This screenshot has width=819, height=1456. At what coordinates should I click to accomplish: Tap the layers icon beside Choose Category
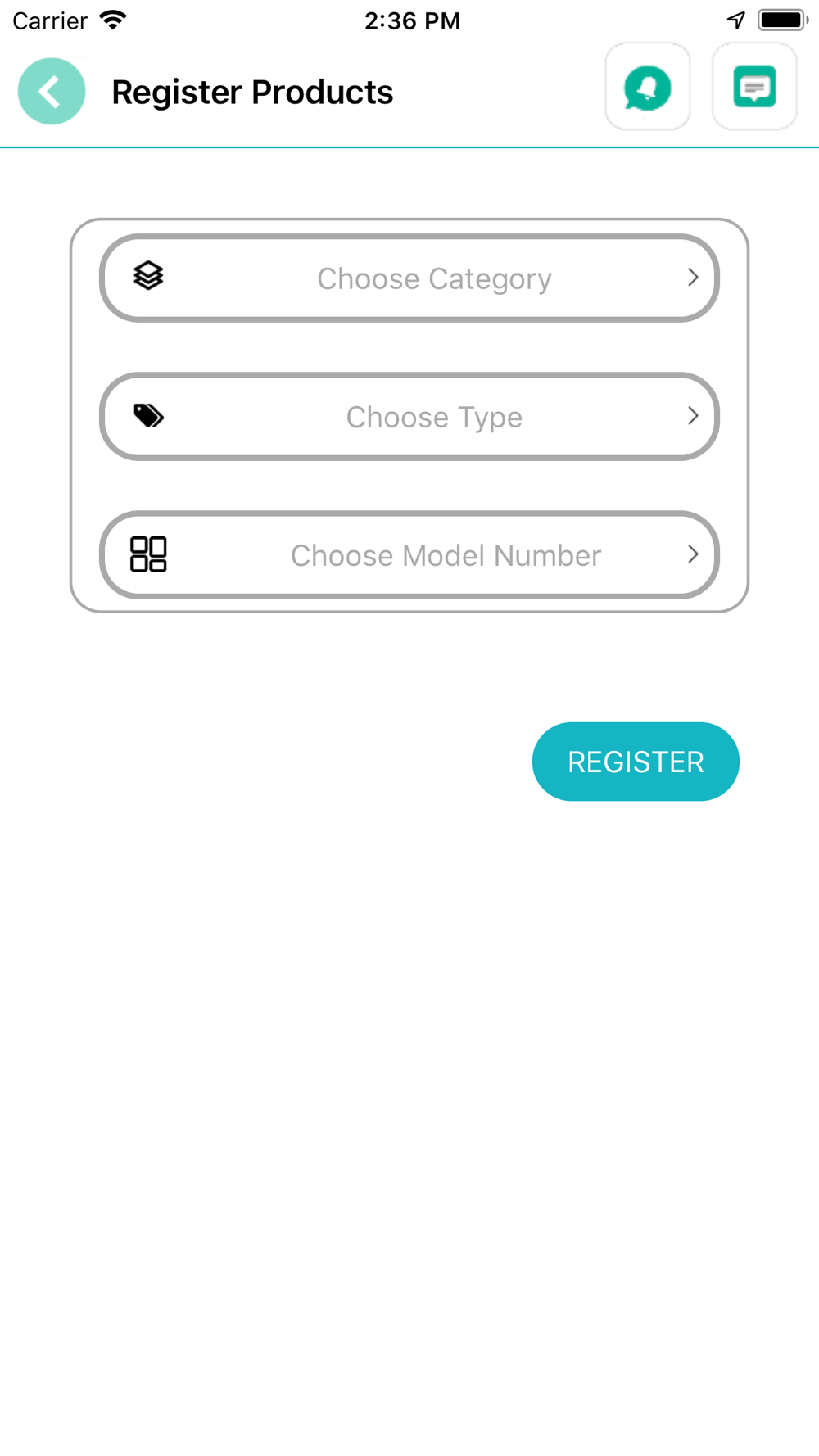click(x=148, y=276)
